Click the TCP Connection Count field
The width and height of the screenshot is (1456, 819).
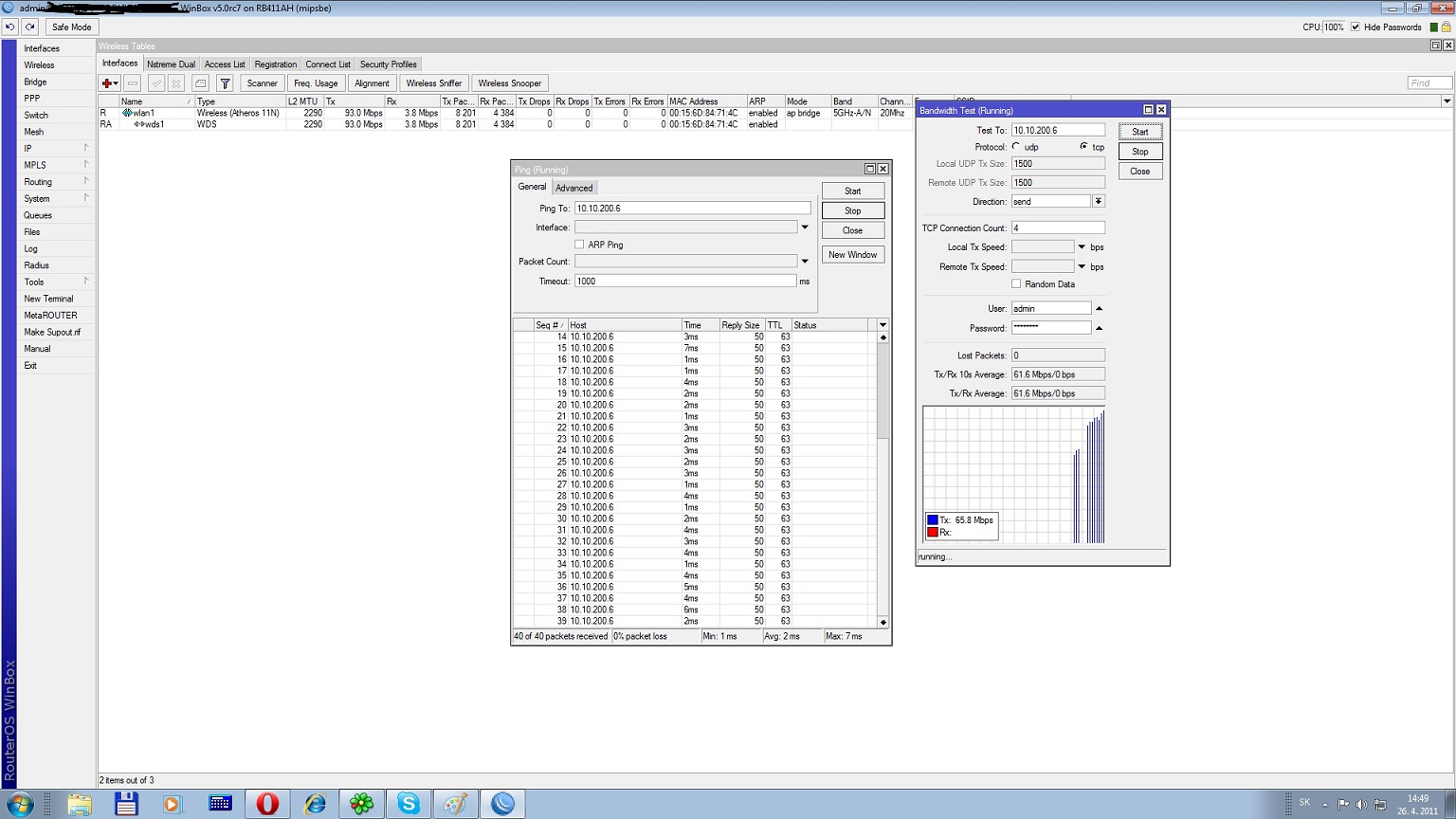[1058, 227]
